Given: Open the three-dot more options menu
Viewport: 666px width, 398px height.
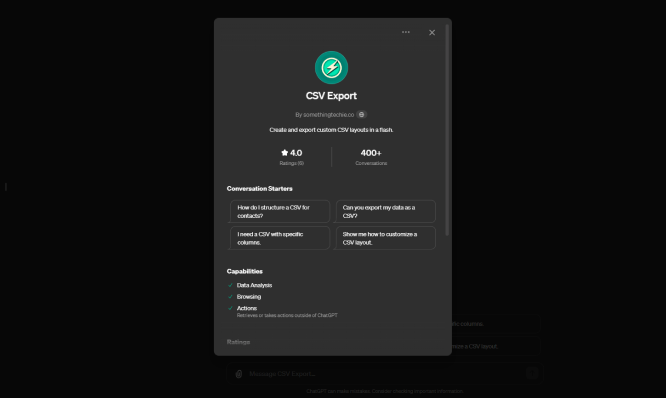Looking at the screenshot, I should point(406,32).
